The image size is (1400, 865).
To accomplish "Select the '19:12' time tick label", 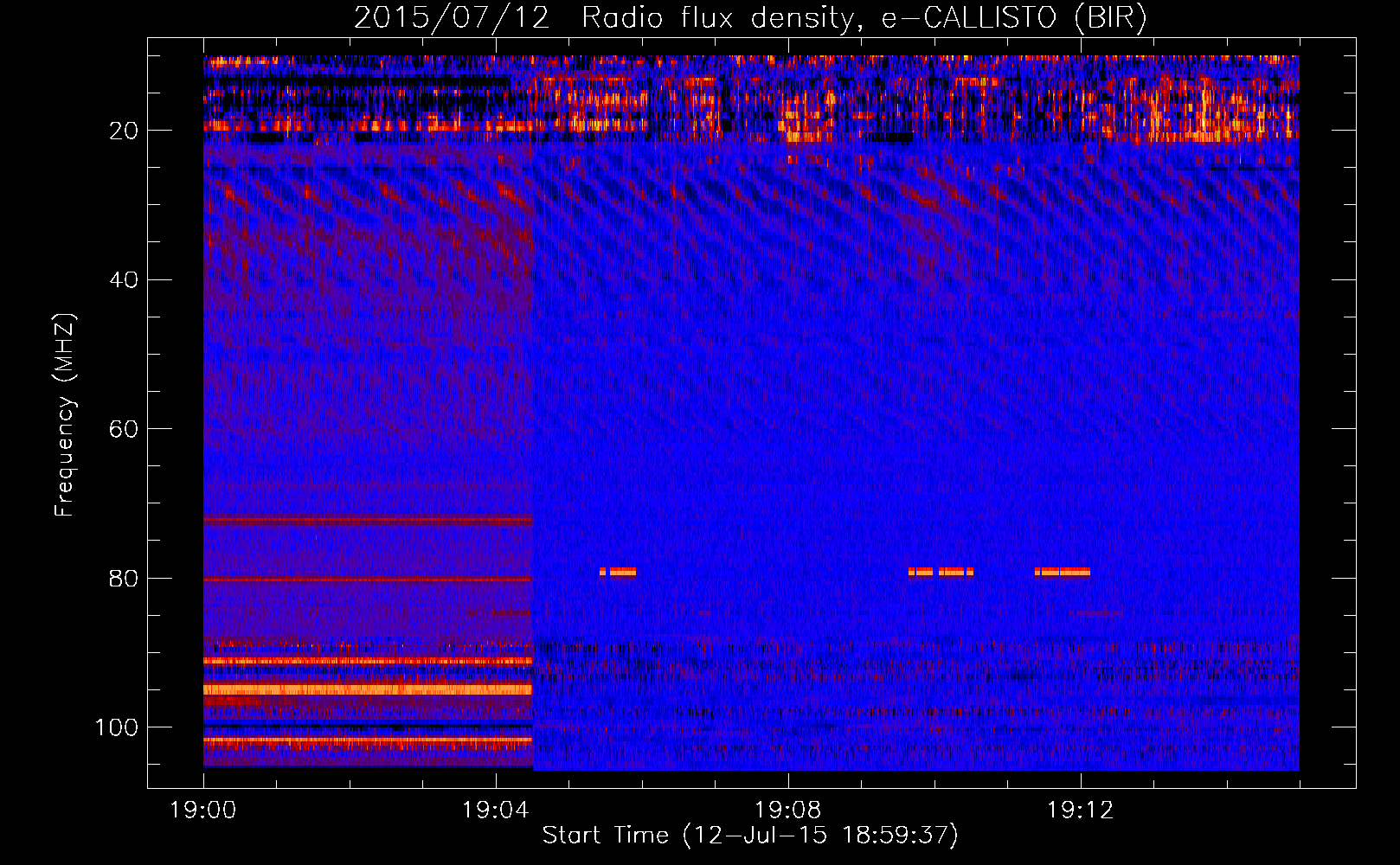I will tap(1081, 811).
